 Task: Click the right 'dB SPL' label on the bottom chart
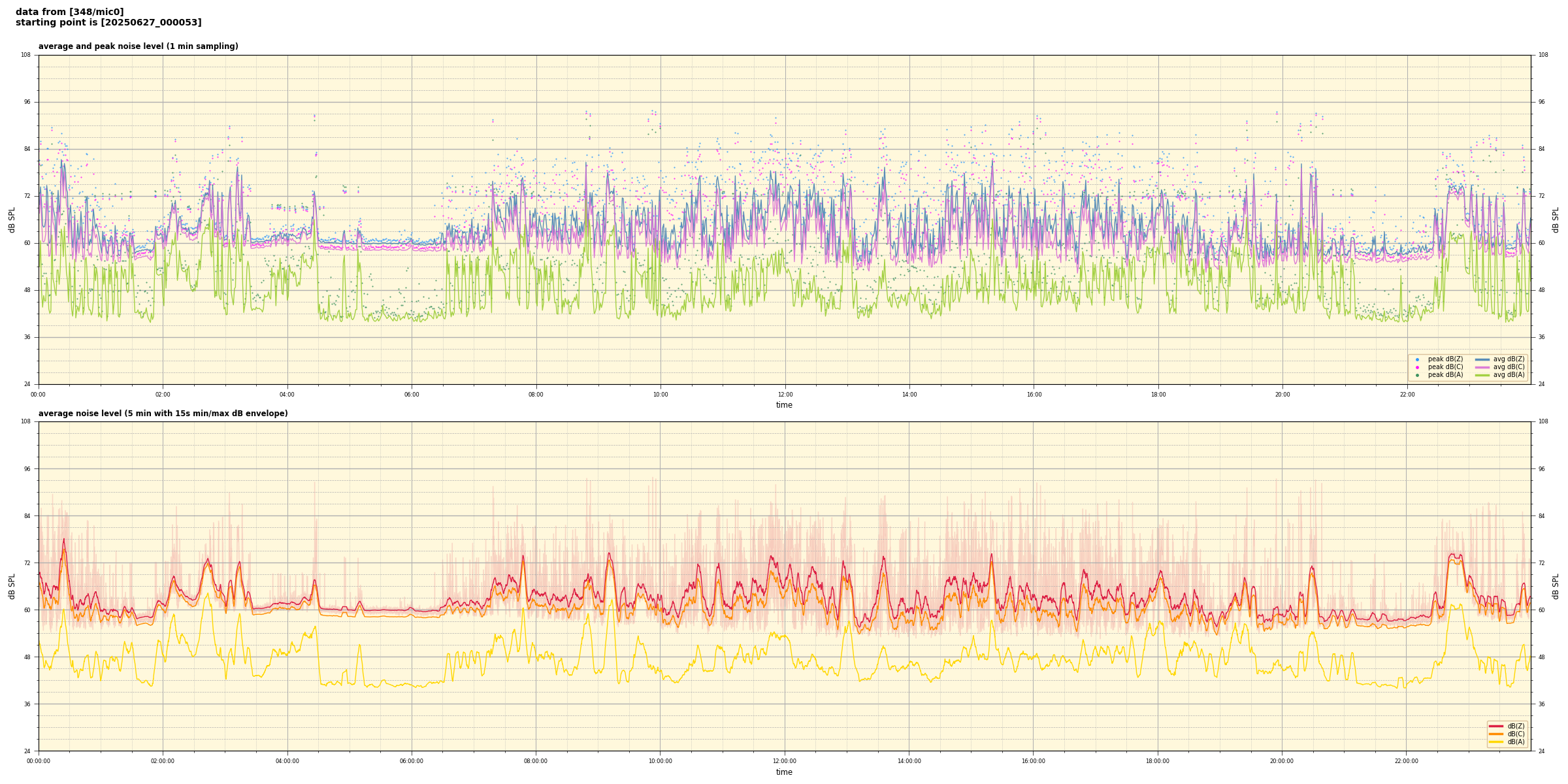[1556, 586]
